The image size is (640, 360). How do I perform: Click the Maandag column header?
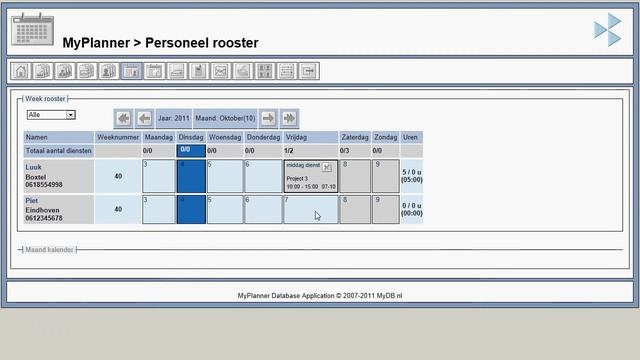coord(159,137)
